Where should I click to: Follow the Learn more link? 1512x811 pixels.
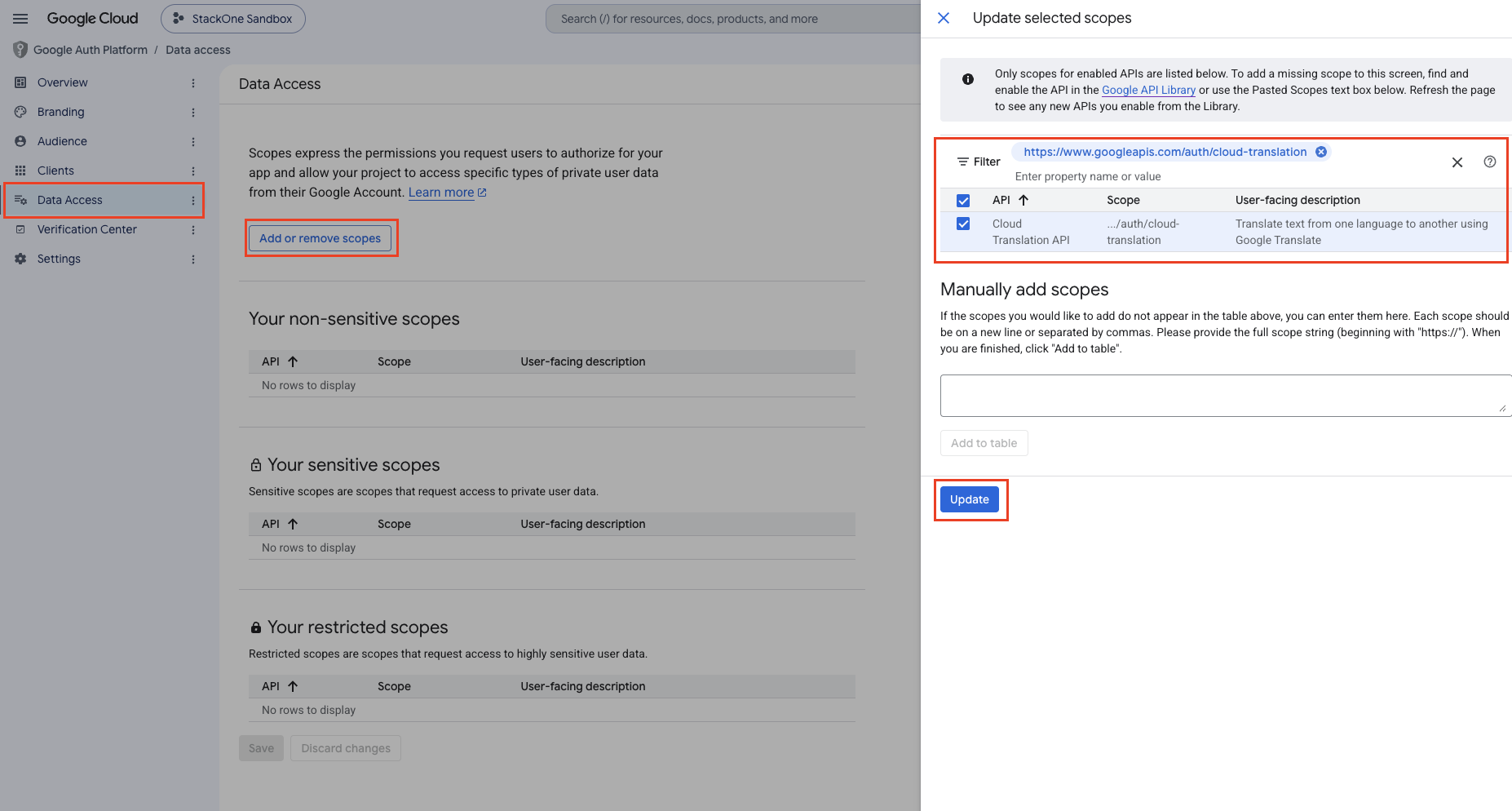[447, 193]
